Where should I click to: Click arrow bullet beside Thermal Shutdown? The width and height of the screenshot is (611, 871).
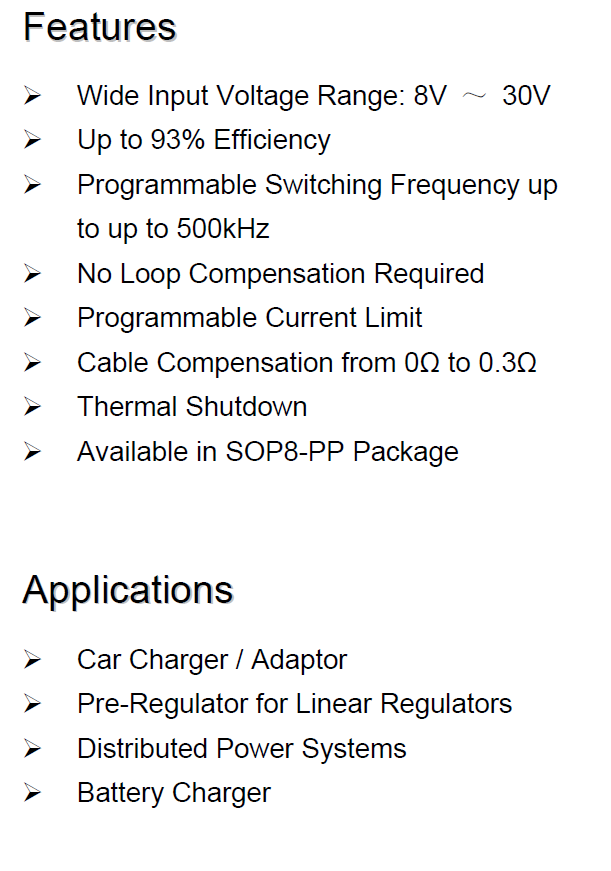coord(32,407)
